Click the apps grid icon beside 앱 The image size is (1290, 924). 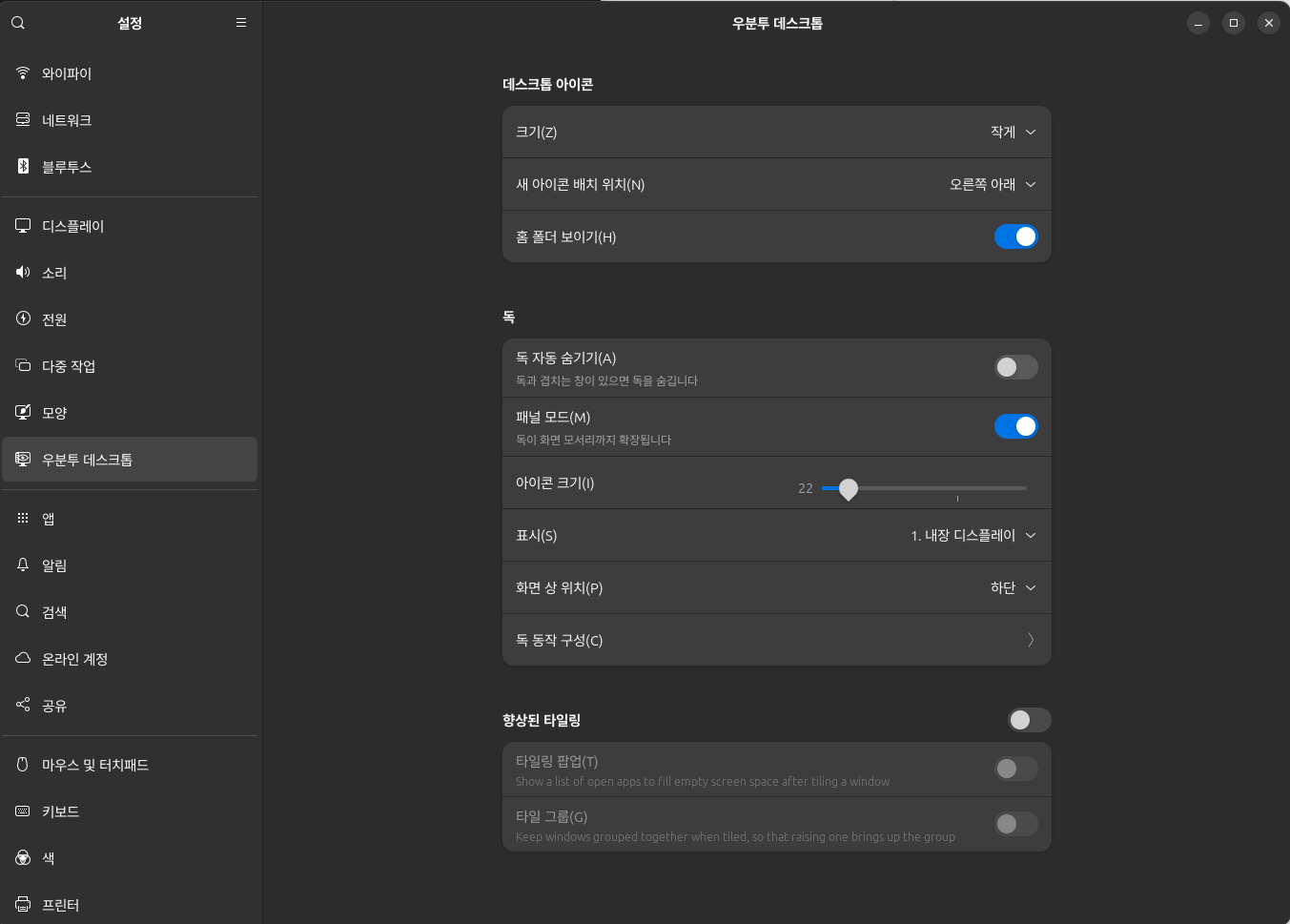tap(23, 519)
